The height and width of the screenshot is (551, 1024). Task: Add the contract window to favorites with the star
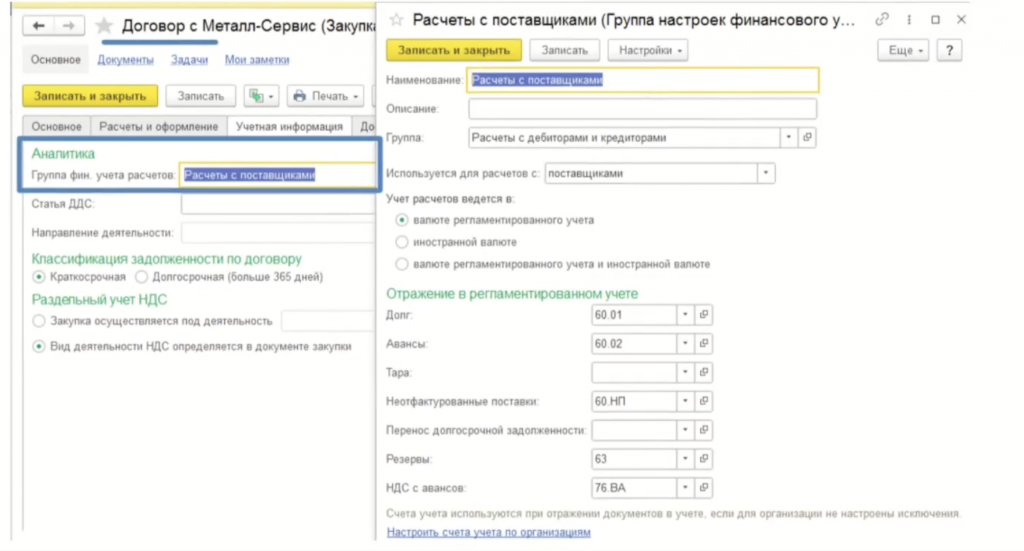(x=104, y=26)
